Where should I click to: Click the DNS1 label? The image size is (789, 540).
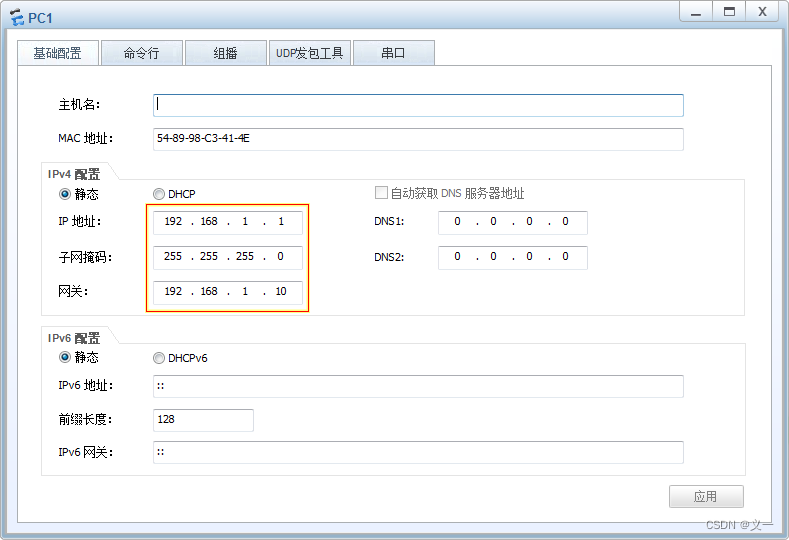(x=389, y=221)
